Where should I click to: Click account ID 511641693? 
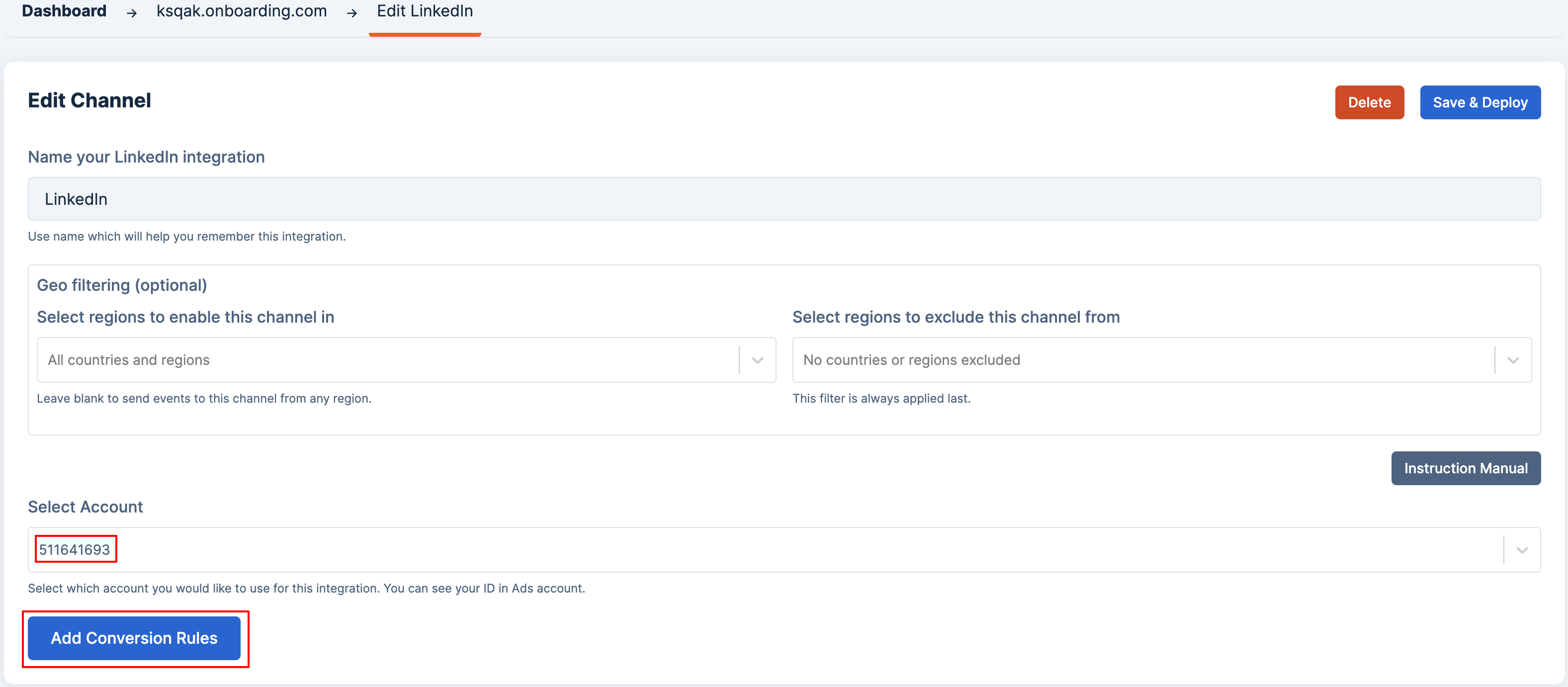[x=75, y=549]
